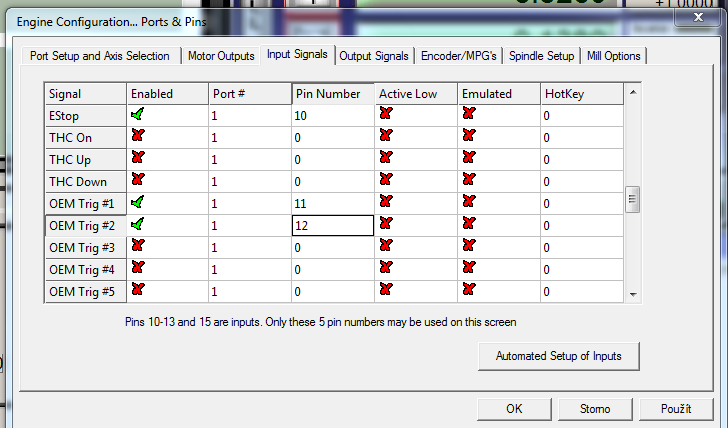Toggle Active Low for THC Up
This screenshot has height=428, width=728.
click(386, 157)
